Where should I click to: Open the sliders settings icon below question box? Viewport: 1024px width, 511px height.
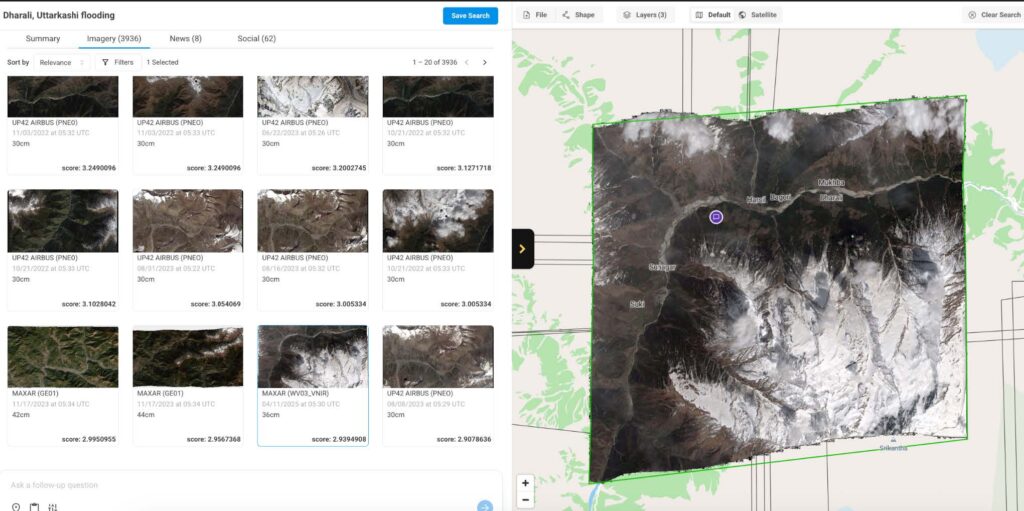click(x=52, y=507)
